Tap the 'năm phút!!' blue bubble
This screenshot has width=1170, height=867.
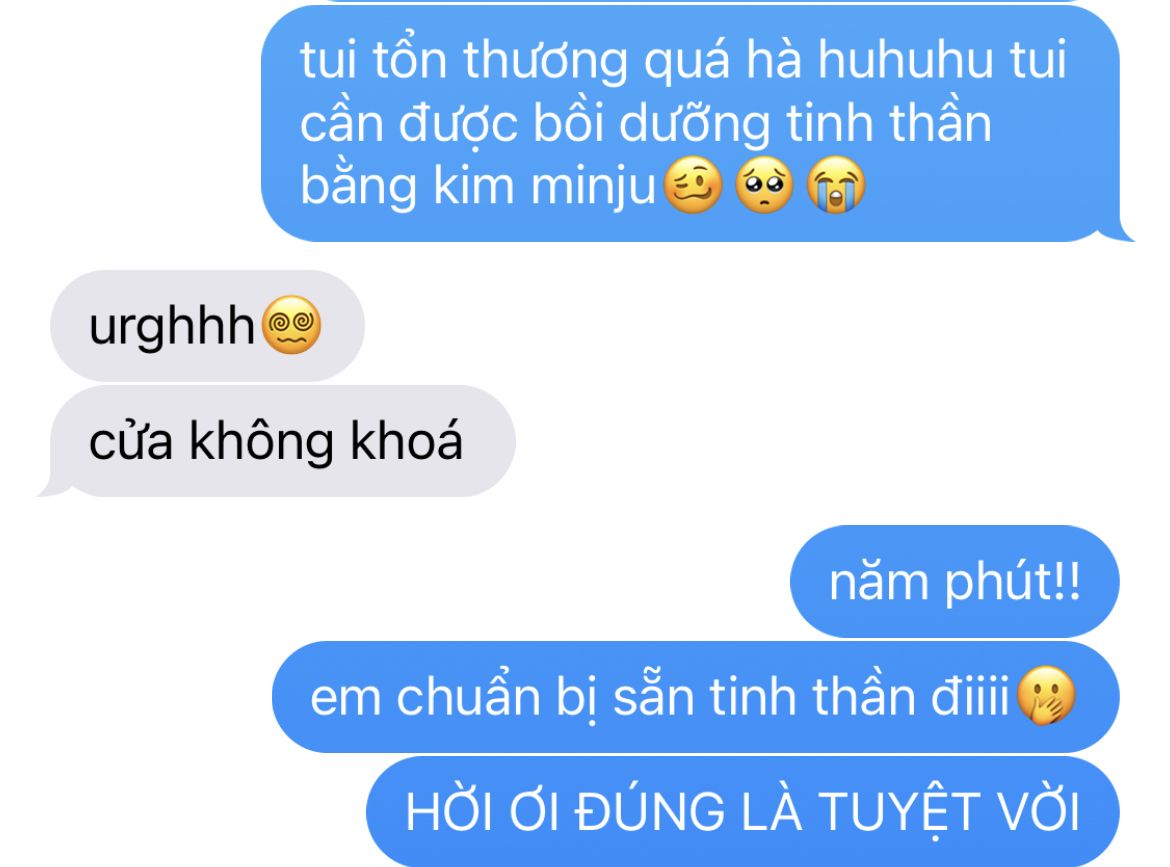(x=955, y=581)
